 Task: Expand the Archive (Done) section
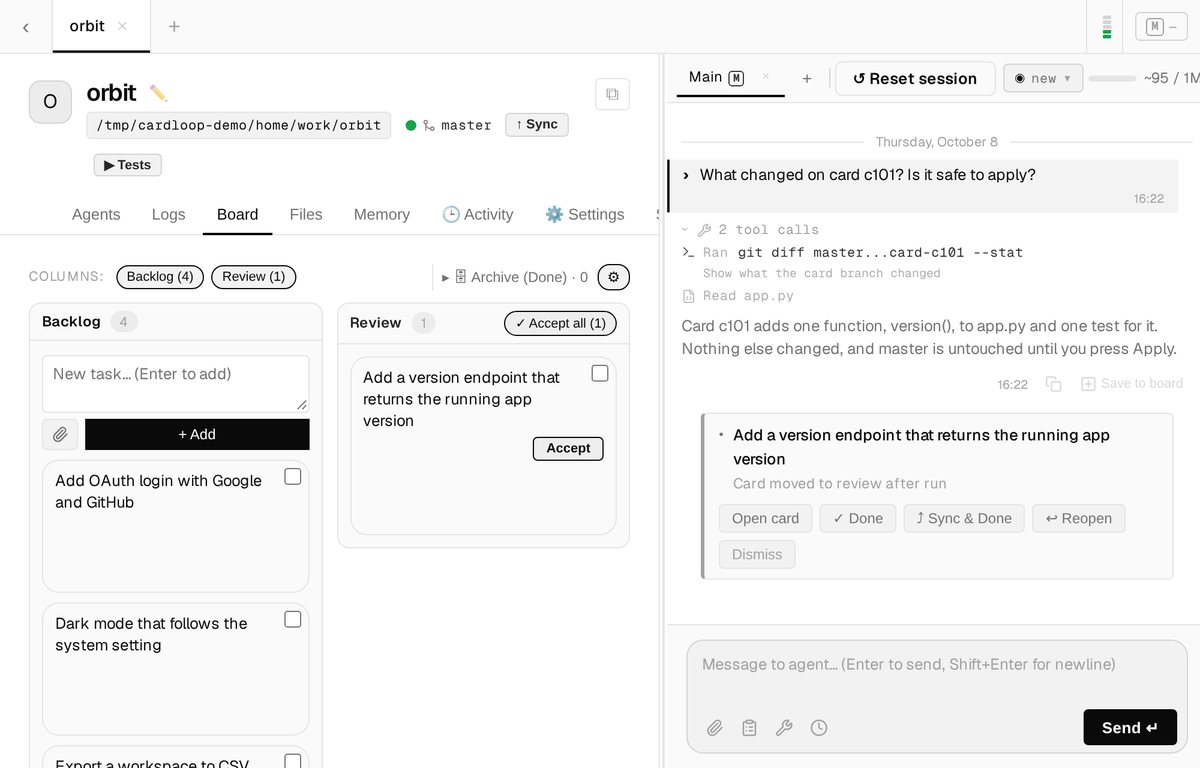point(515,277)
